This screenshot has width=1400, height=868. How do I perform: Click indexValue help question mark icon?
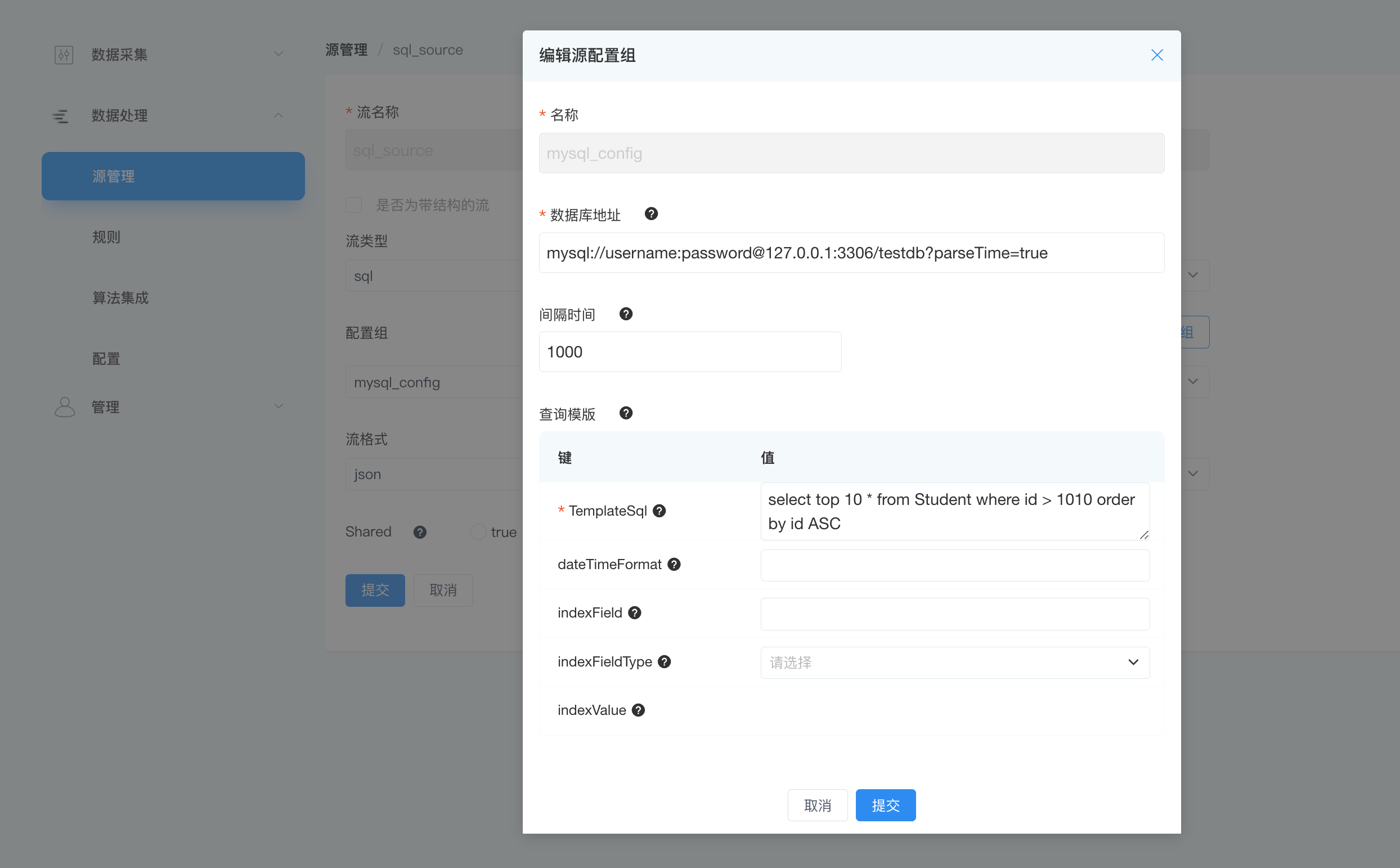[x=638, y=711]
